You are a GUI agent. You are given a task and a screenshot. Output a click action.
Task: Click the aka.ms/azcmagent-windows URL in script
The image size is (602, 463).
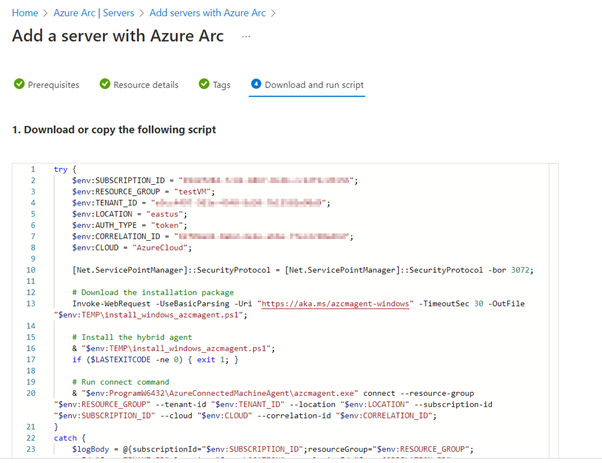click(334, 301)
